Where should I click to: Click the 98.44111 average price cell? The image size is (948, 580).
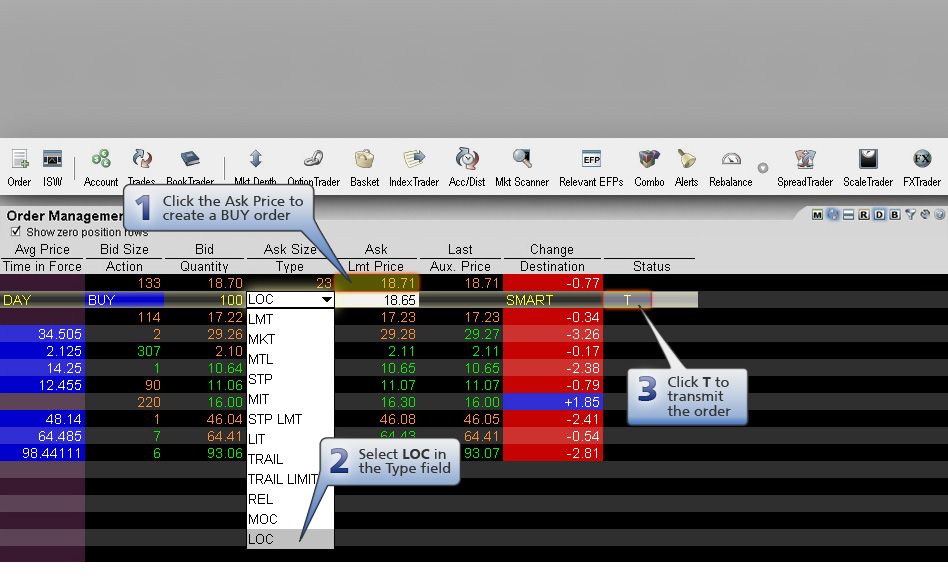tap(42, 453)
